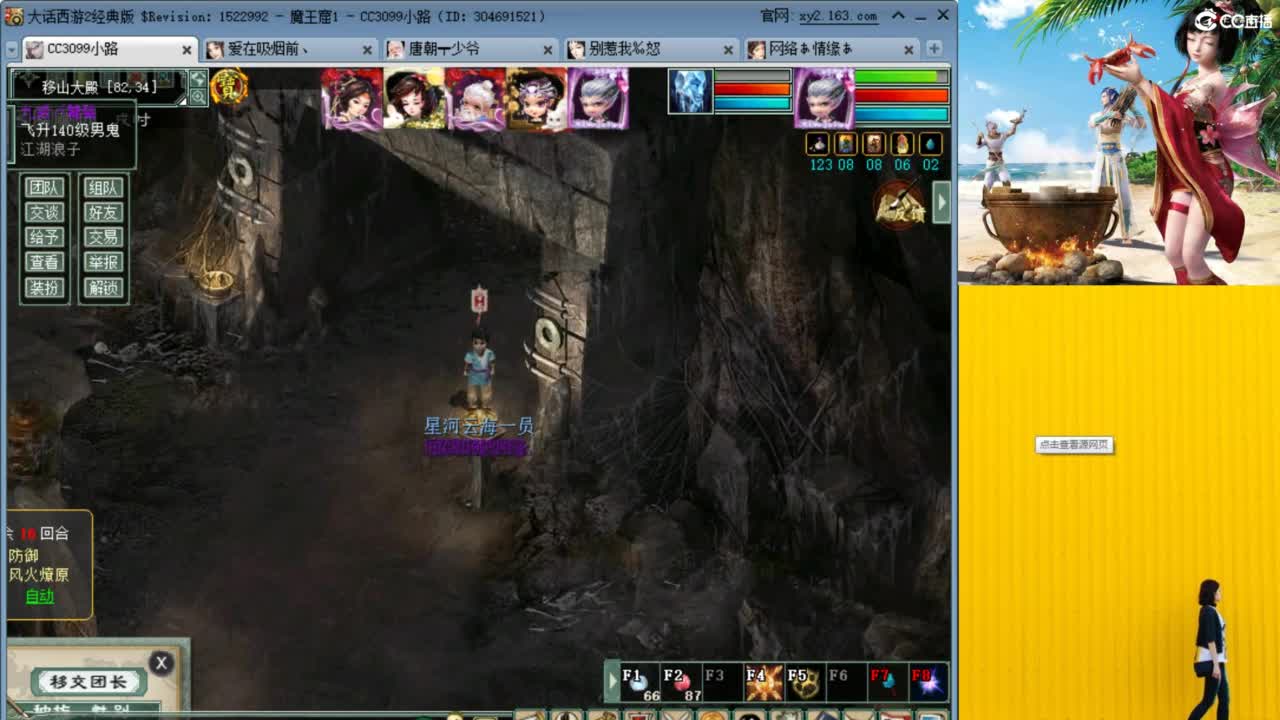The image size is (1280, 720).
Task: Click the minimap toggle icon above magnifier
Action: pos(198,78)
